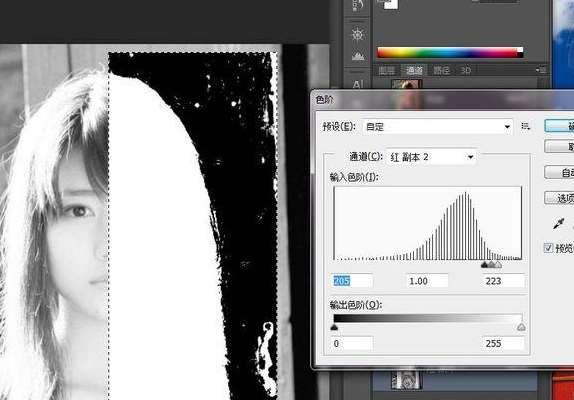574x400 pixels.
Task: Switch to the Paths (路径) tab
Action: click(441, 70)
